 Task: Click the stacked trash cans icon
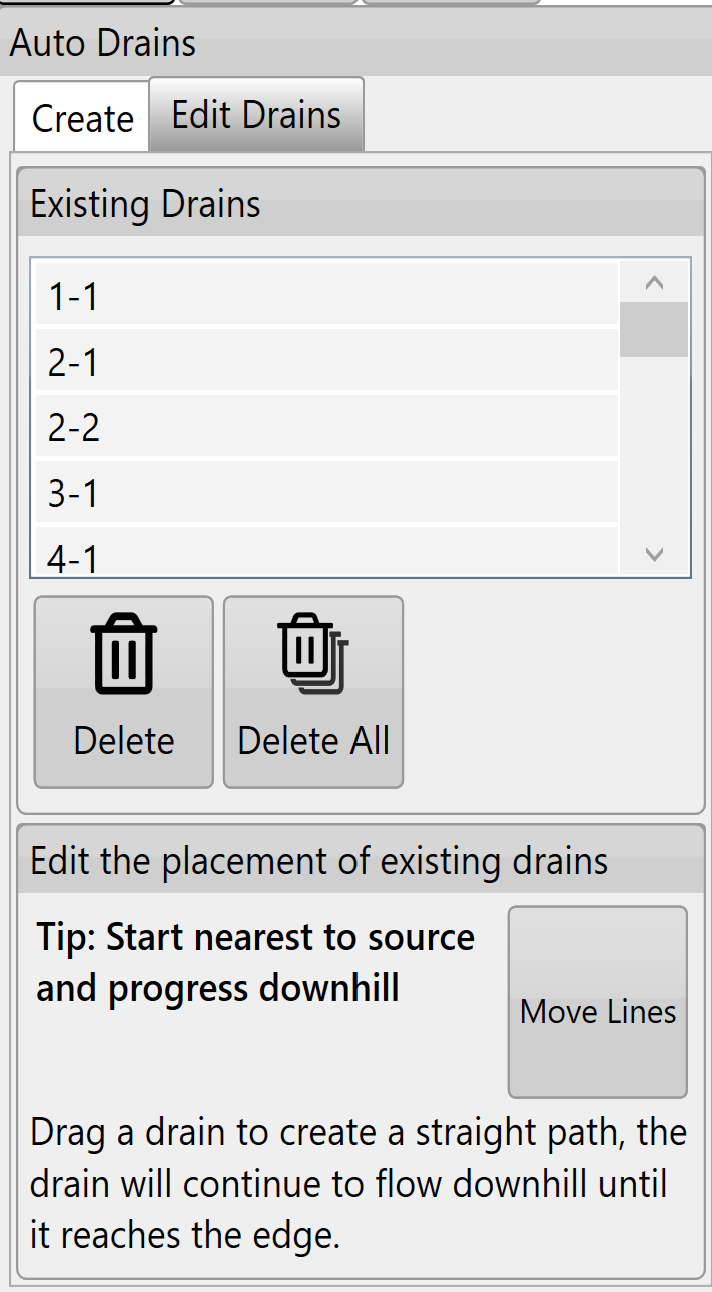[312, 653]
